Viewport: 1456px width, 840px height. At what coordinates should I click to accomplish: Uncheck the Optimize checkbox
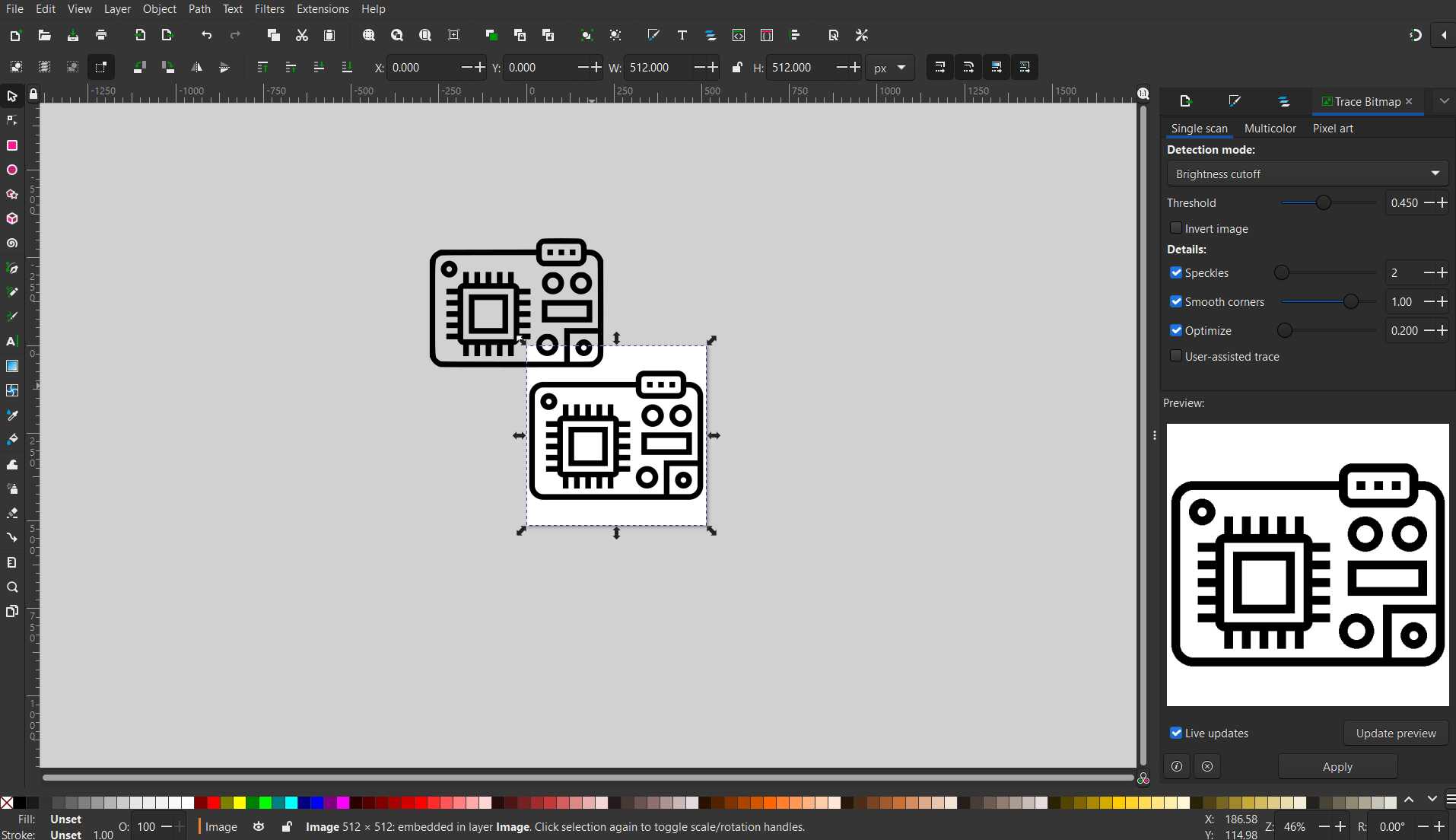1176,330
